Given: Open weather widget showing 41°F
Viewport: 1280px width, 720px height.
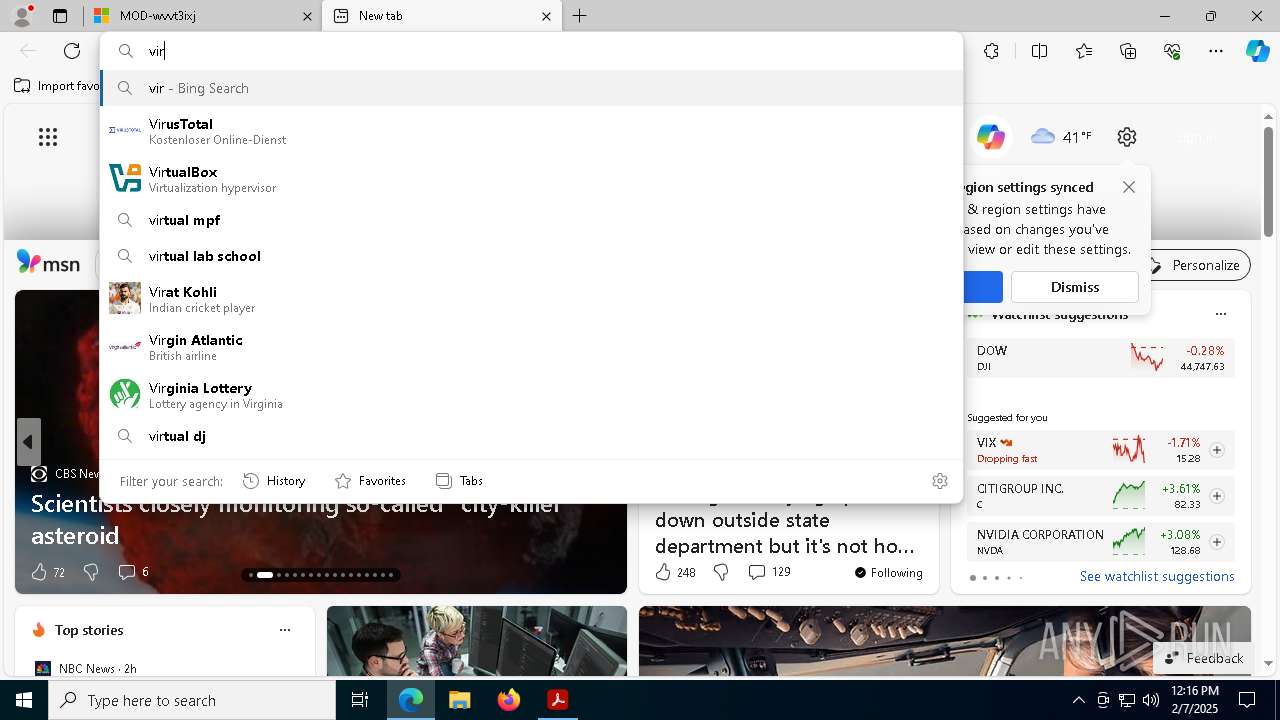Looking at the screenshot, I should click(1061, 137).
